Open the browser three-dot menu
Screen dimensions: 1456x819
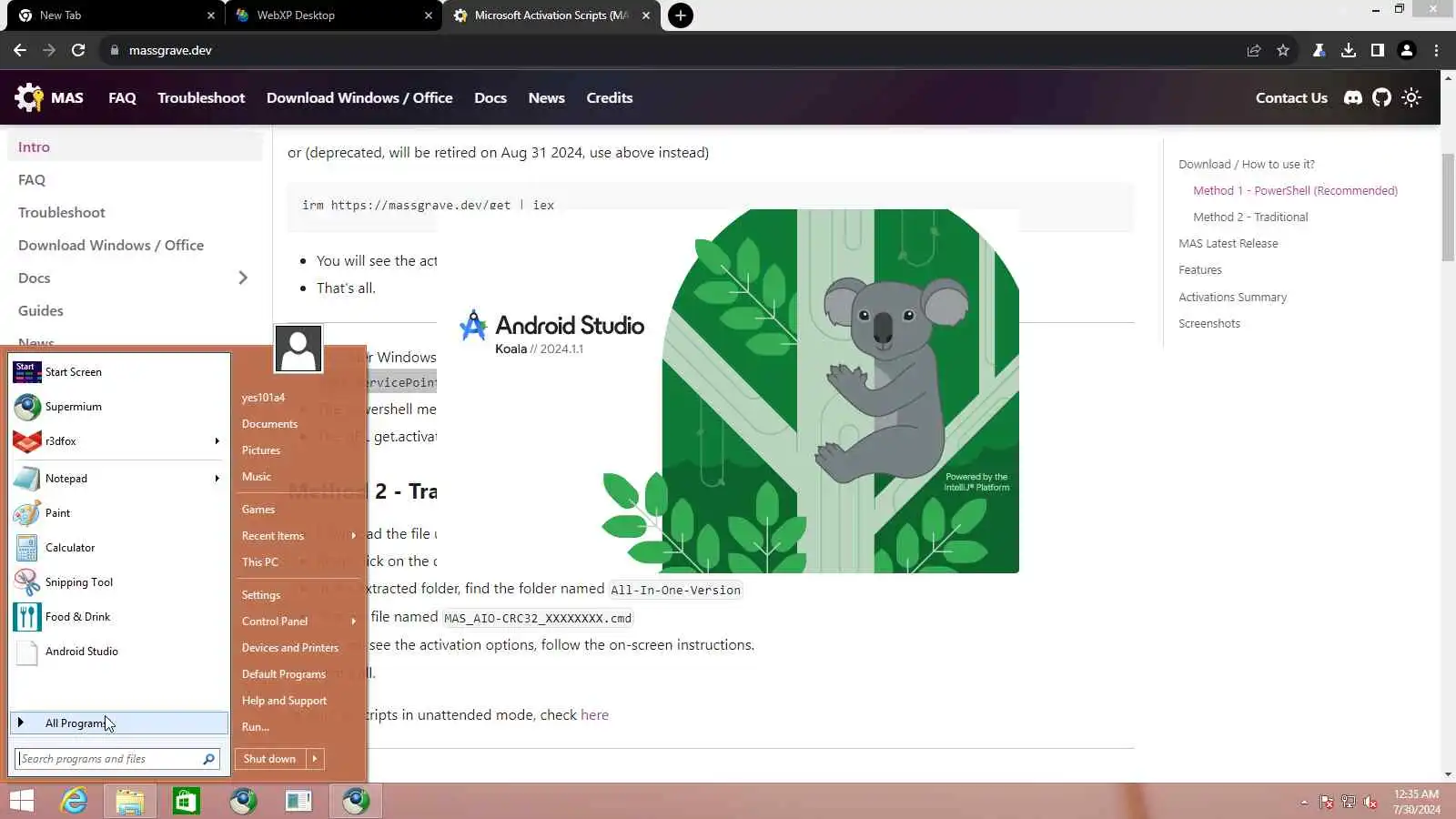pos(1437,50)
